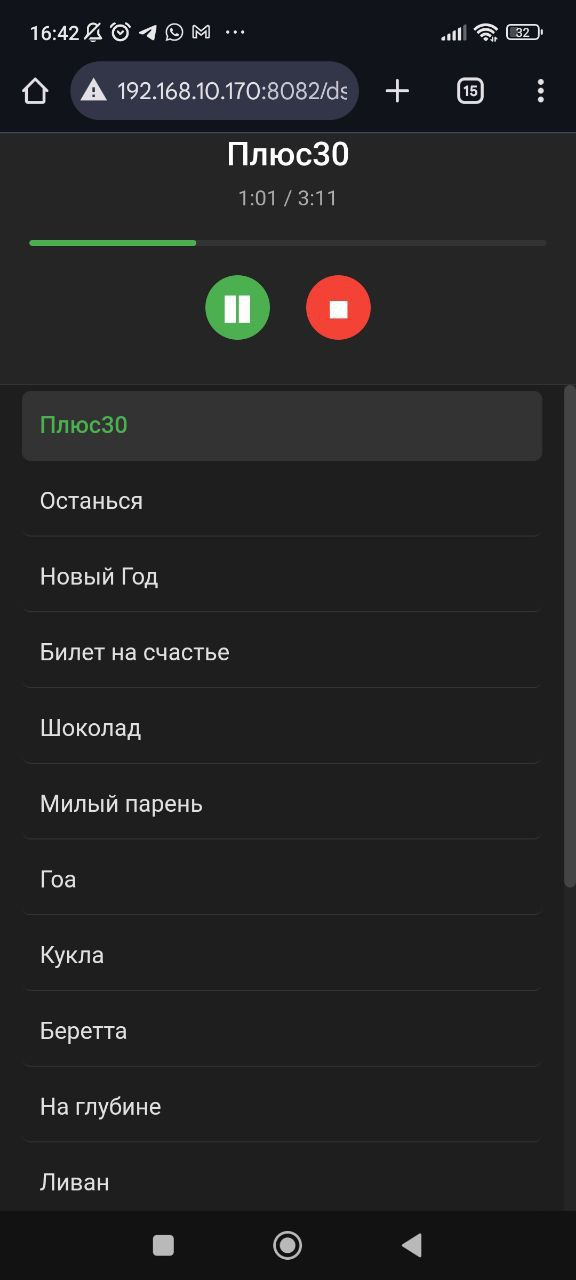Viewport: 576px width, 1280px height.
Task: Pause the currently playing track Плюс30
Action: click(x=237, y=307)
